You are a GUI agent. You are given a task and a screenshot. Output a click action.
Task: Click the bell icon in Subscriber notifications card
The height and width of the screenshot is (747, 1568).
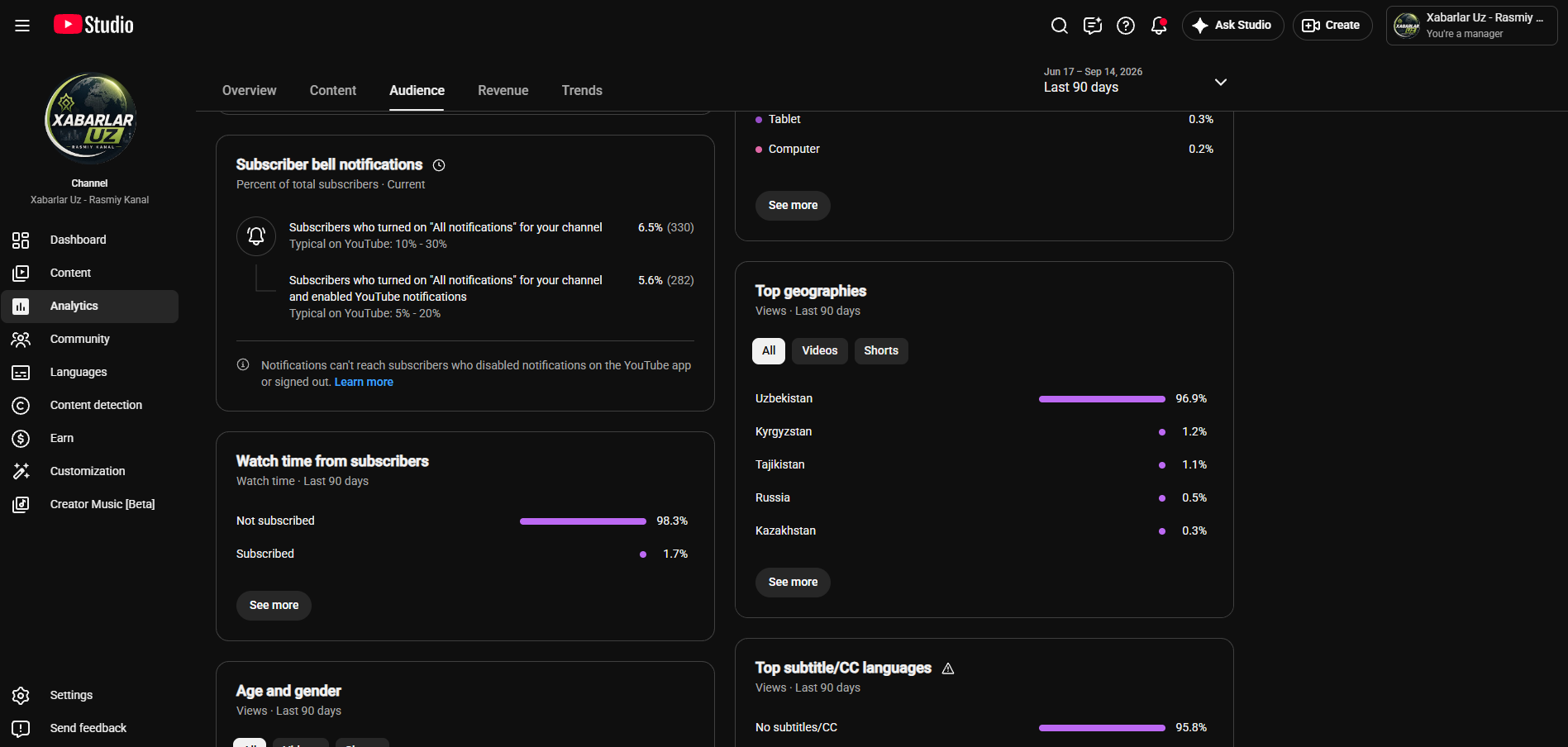[256, 236]
